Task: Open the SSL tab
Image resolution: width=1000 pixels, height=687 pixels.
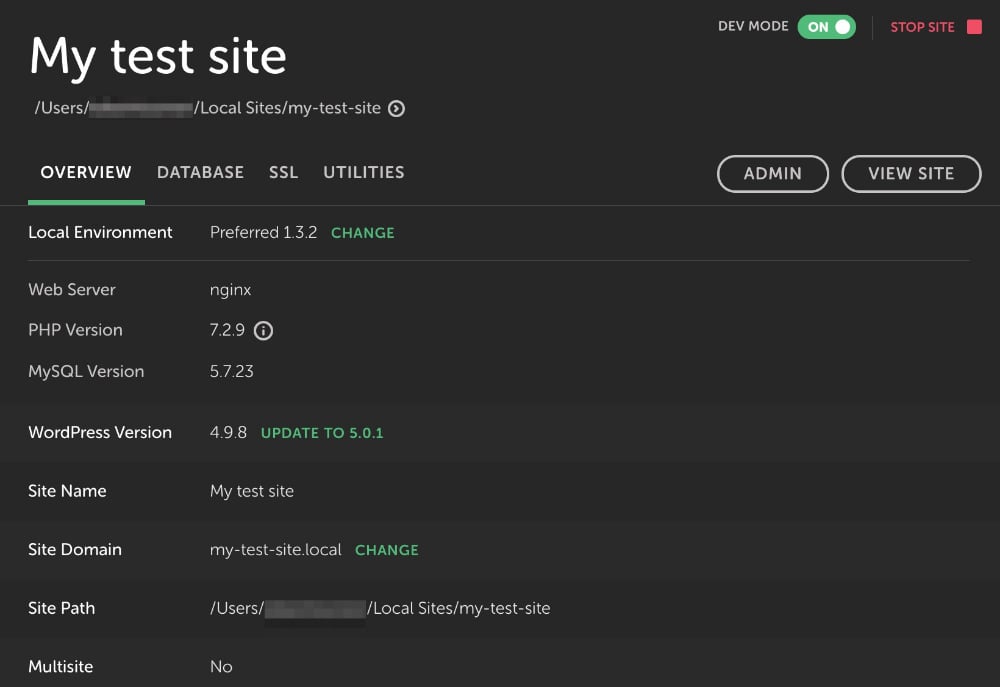Action: [x=283, y=172]
